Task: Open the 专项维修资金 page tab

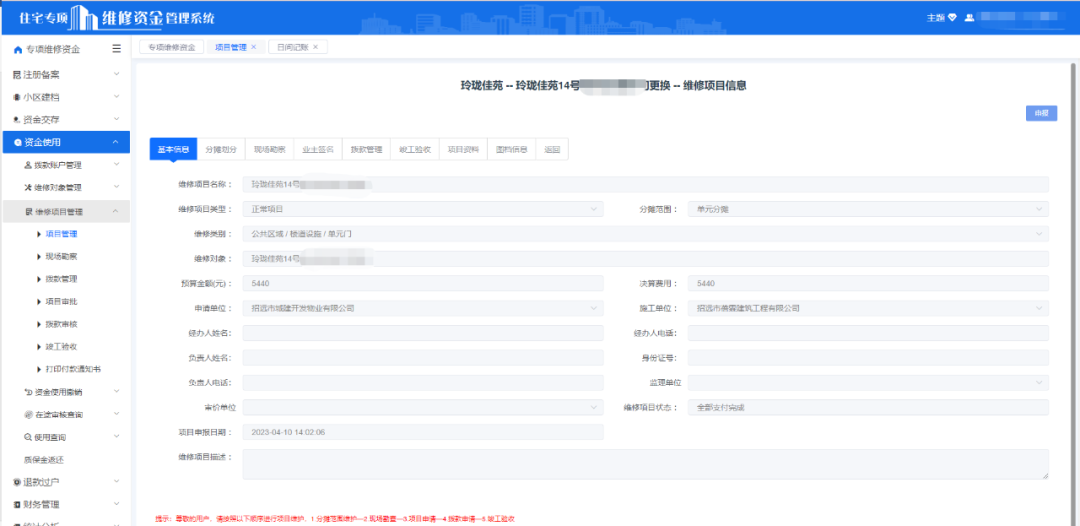Action: click(x=172, y=47)
